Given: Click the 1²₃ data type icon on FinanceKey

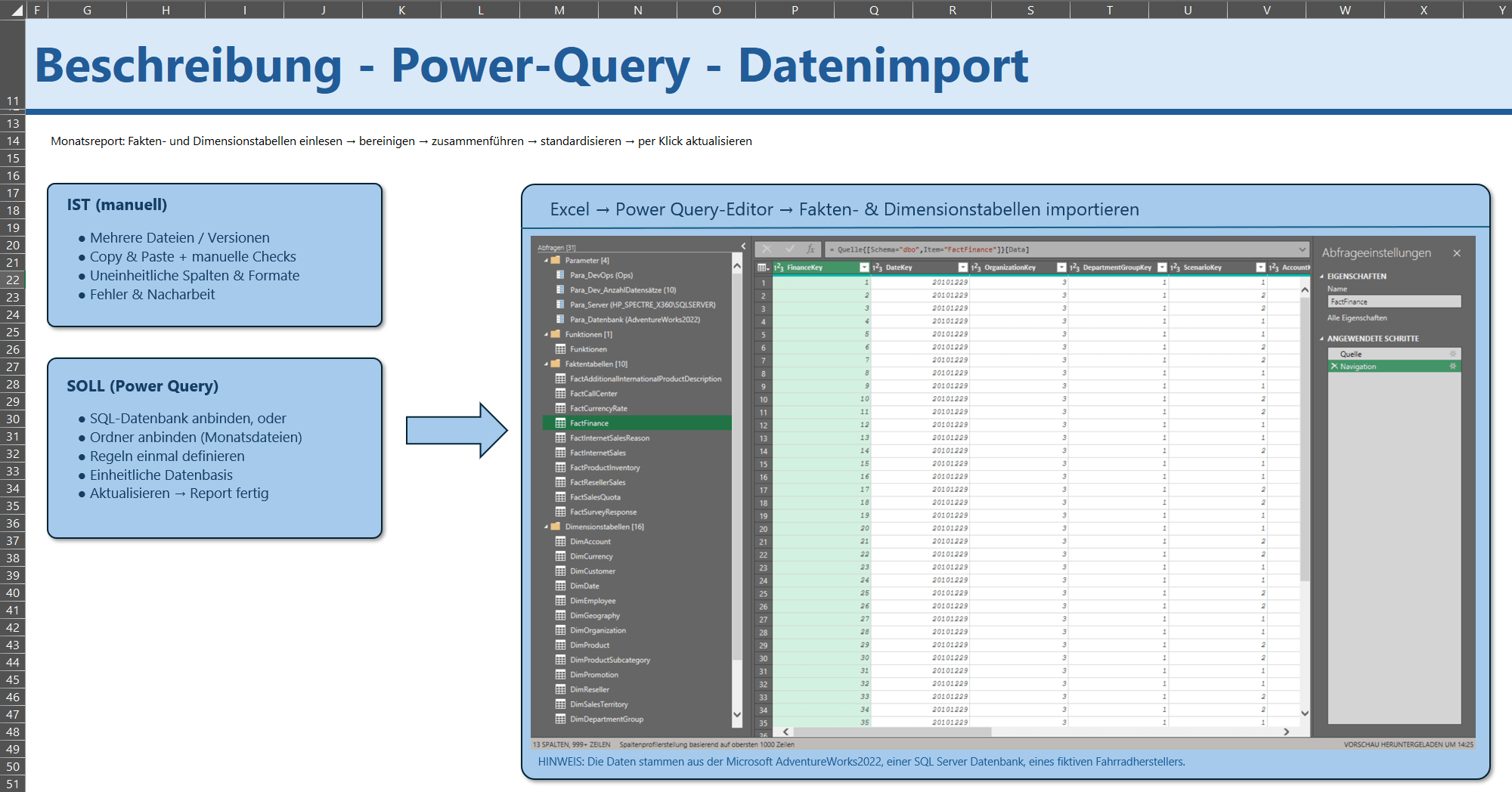Looking at the screenshot, I should tap(778, 268).
